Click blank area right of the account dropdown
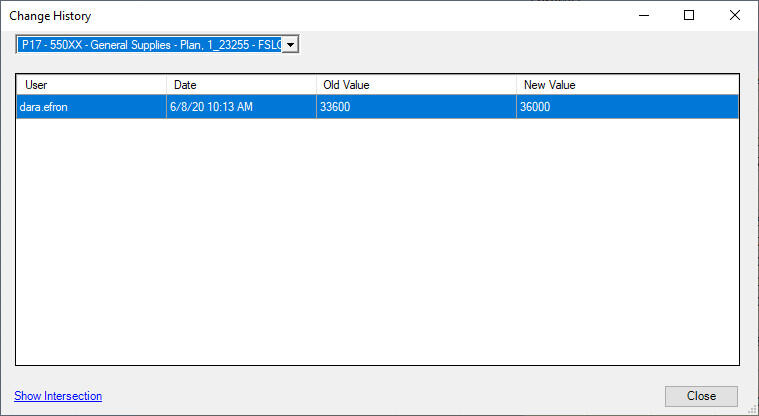 (x=520, y=44)
